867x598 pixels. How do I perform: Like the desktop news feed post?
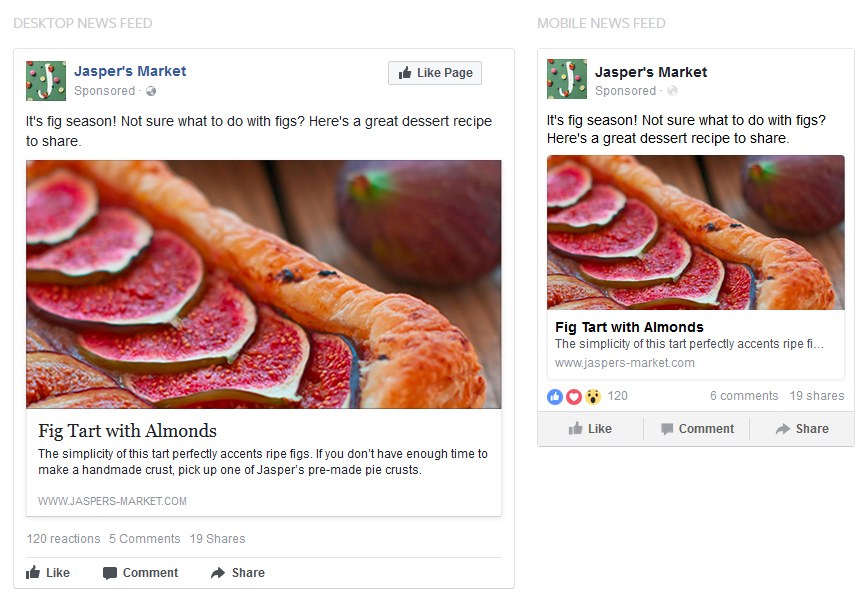click(48, 573)
